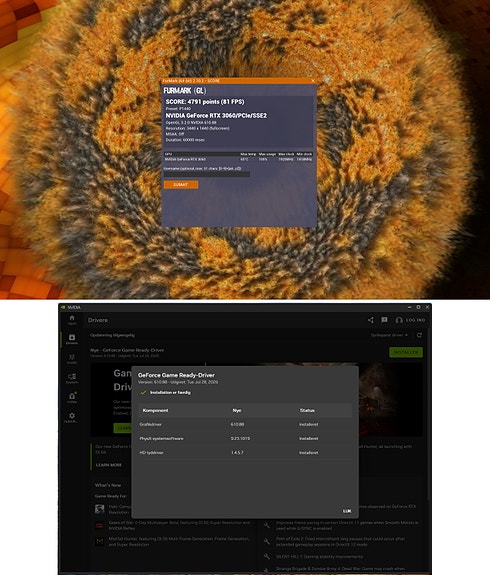Open the Redeem sidebar icon with notification dot
The image size is (490, 575).
pyautogui.click(x=72, y=398)
